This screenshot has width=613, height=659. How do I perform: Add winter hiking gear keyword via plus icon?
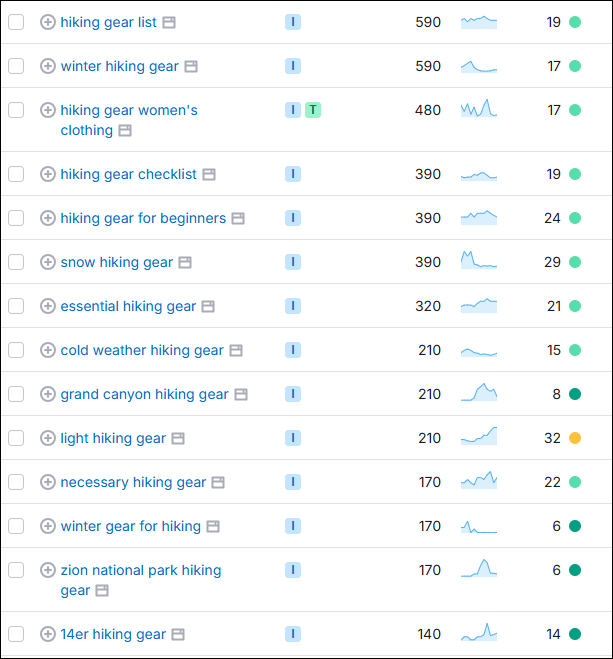pos(48,66)
